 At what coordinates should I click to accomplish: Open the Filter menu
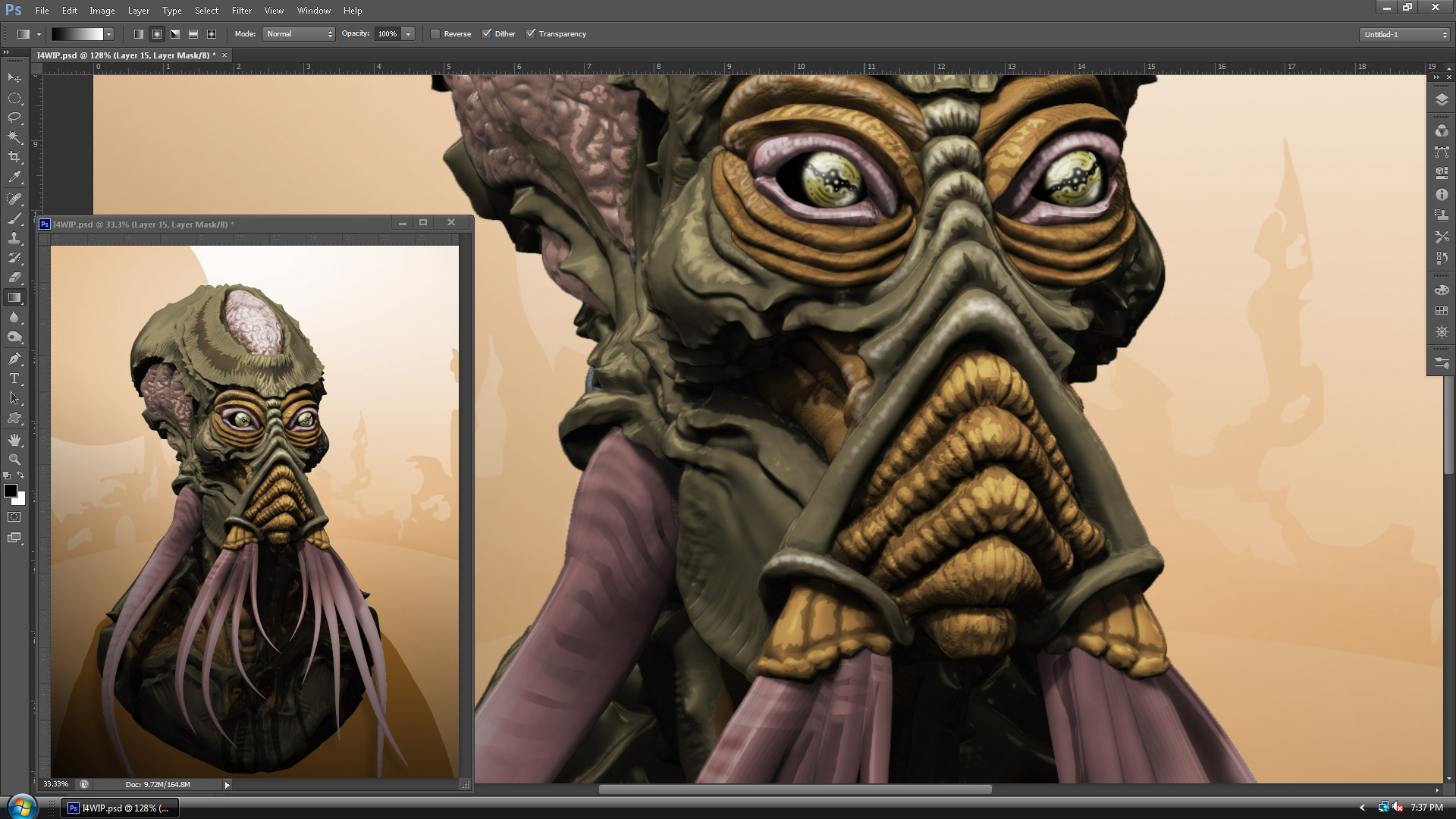point(242,11)
